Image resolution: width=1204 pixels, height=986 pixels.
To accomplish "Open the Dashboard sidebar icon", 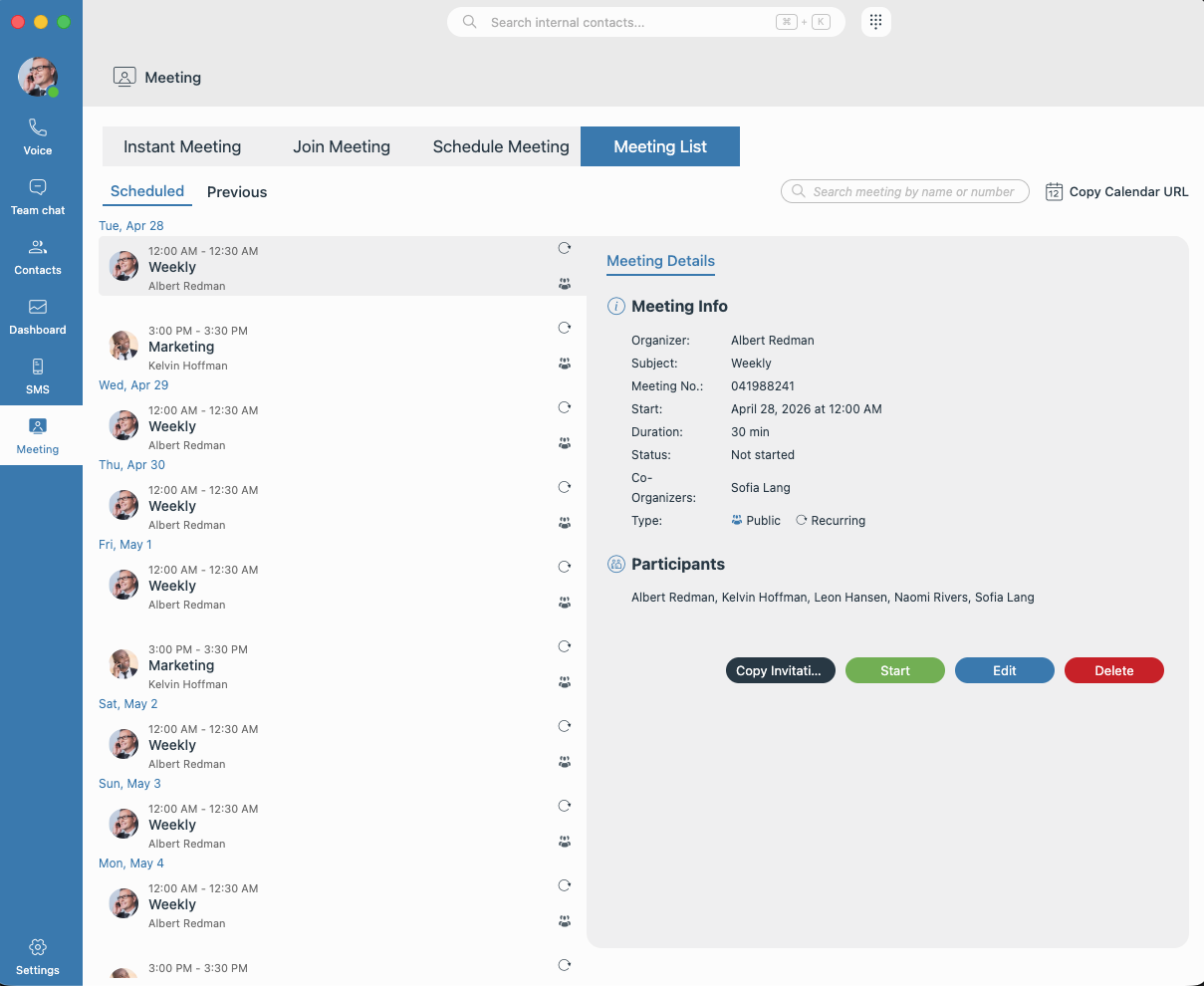I will pos(38,316).
